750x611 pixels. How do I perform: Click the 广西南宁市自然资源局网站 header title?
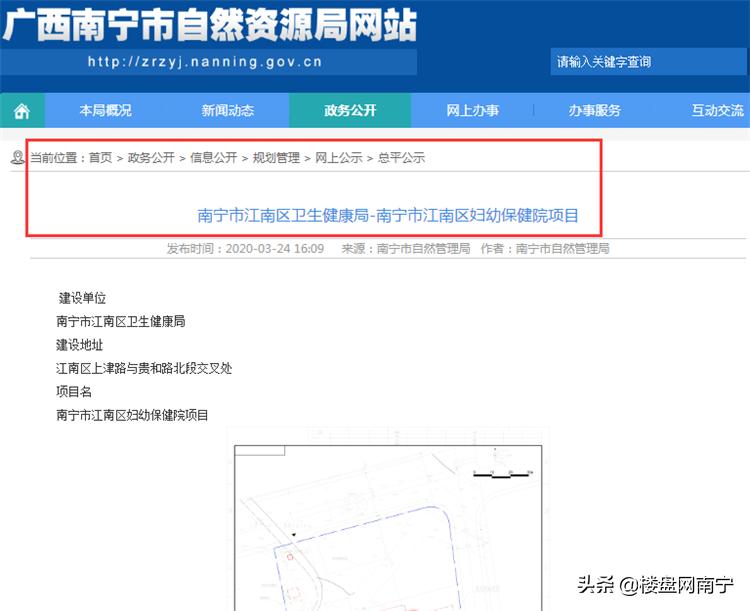[x=210, y=25]
